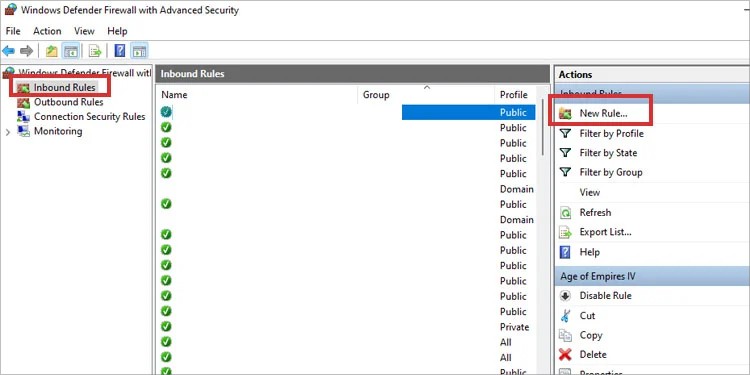The image size is (750, 375).
Task: Click Help in the Actions pane
Action: point(589,252)
